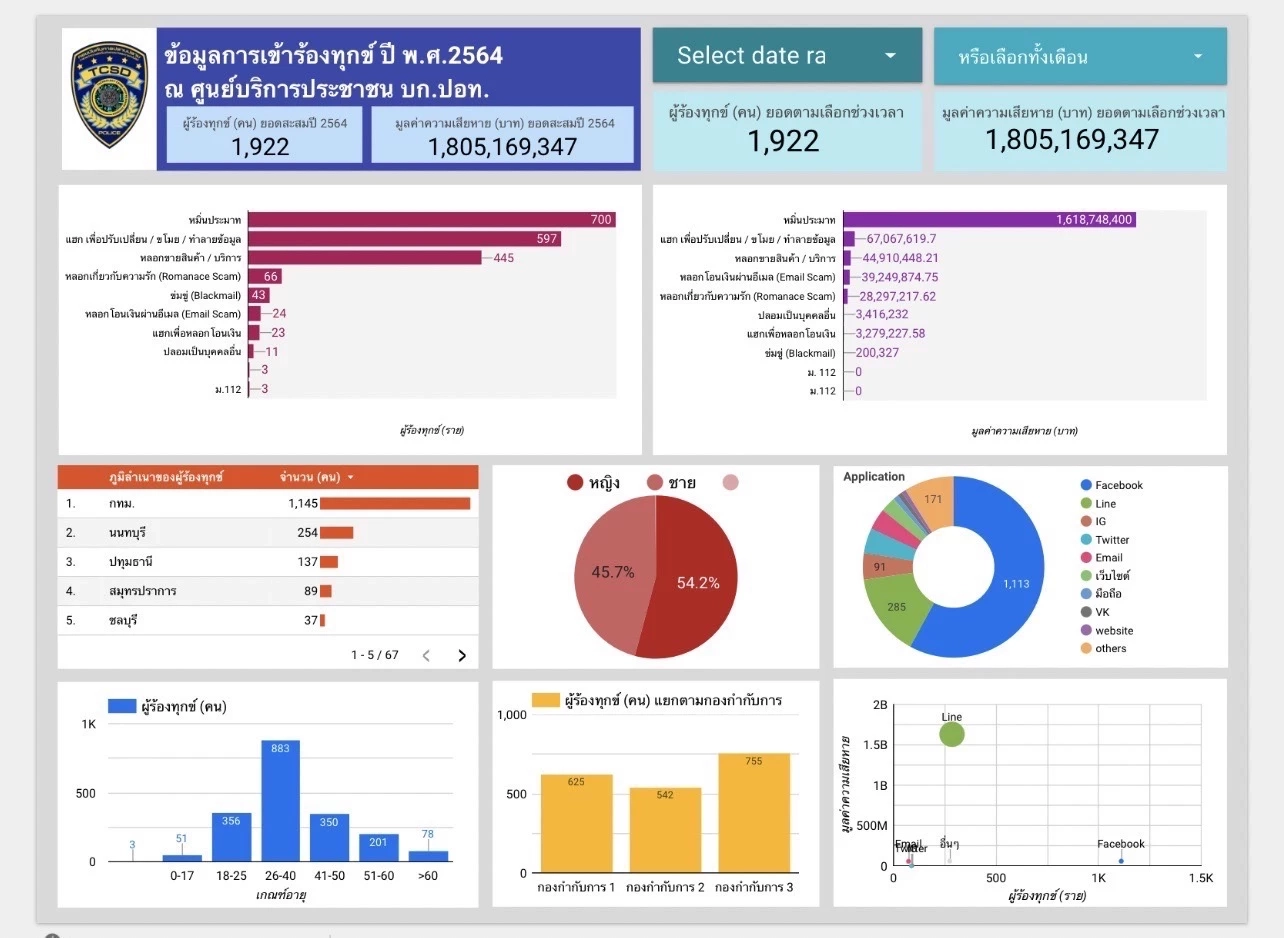1284x938 pixels.
Task: Select the Twitter legend entry
Action: pyautogui.click(x=1111, y=540)
